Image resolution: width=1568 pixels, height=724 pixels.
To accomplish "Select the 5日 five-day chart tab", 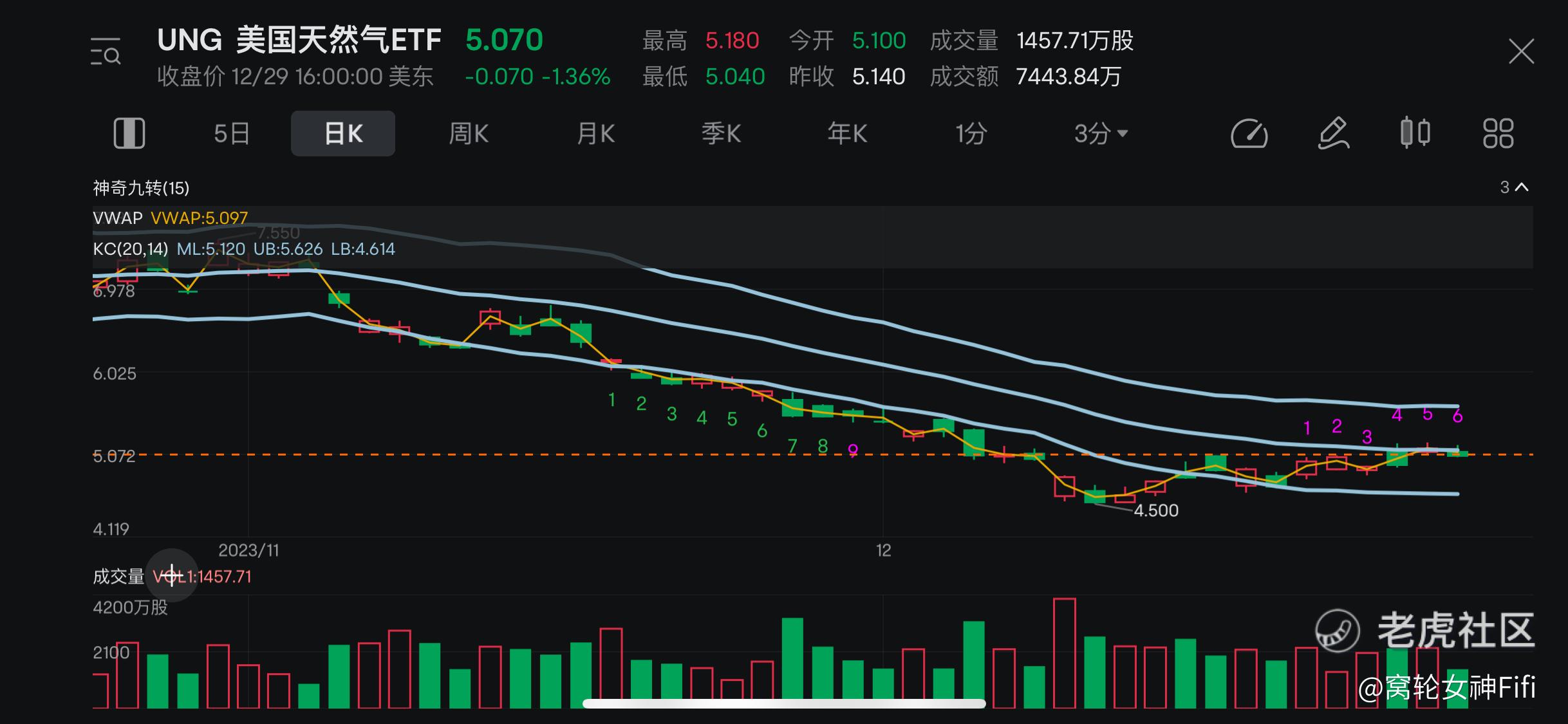I will (230, 133).
